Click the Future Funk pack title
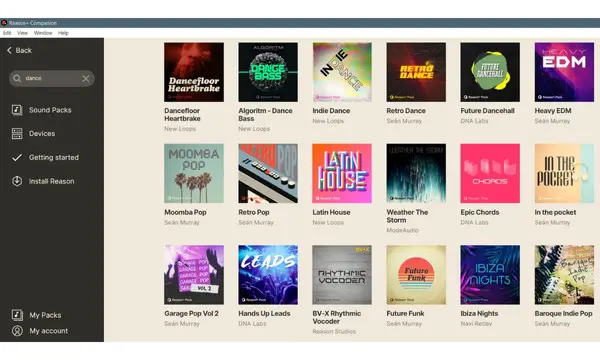Screen dimensions: 600x360 pyautogui.click(x=405, y=313)
